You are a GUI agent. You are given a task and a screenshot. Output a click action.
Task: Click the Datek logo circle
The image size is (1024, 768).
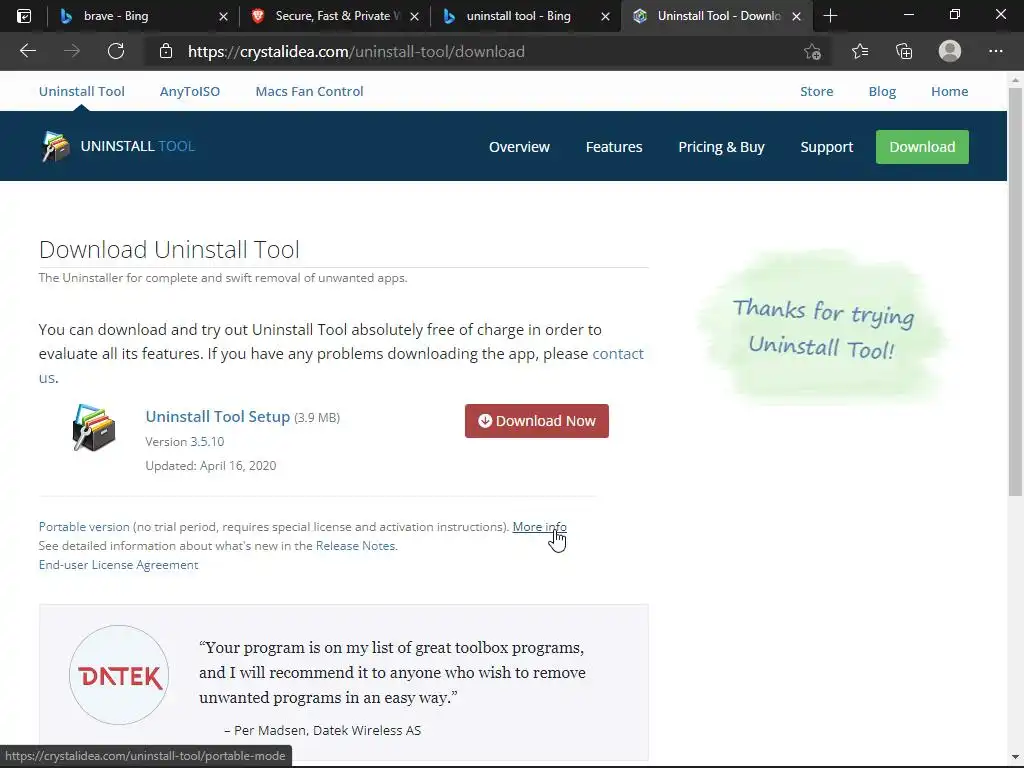point(119,675)
